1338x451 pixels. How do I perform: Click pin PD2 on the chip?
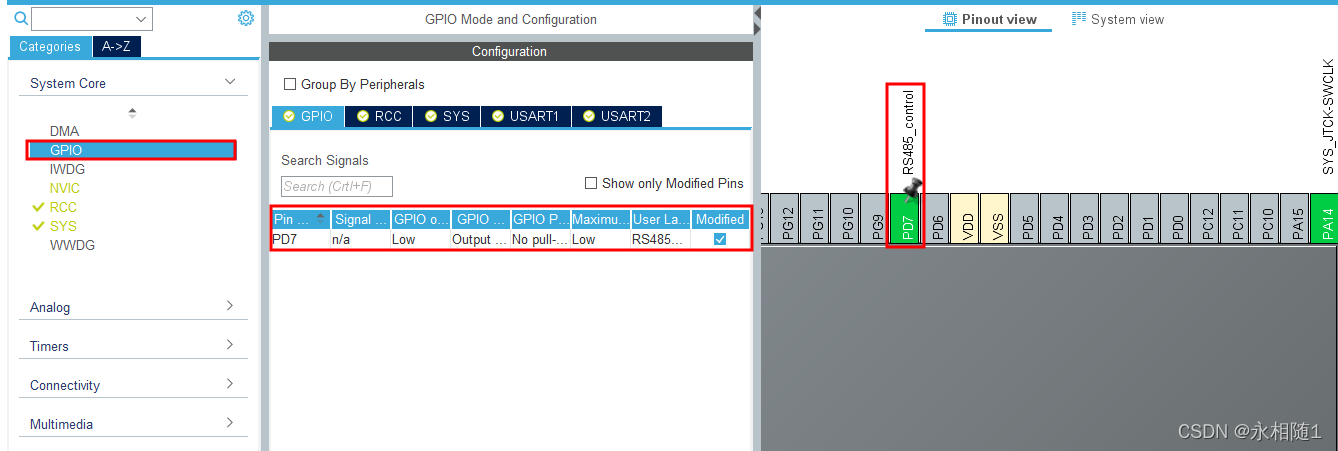(1117, 219)
